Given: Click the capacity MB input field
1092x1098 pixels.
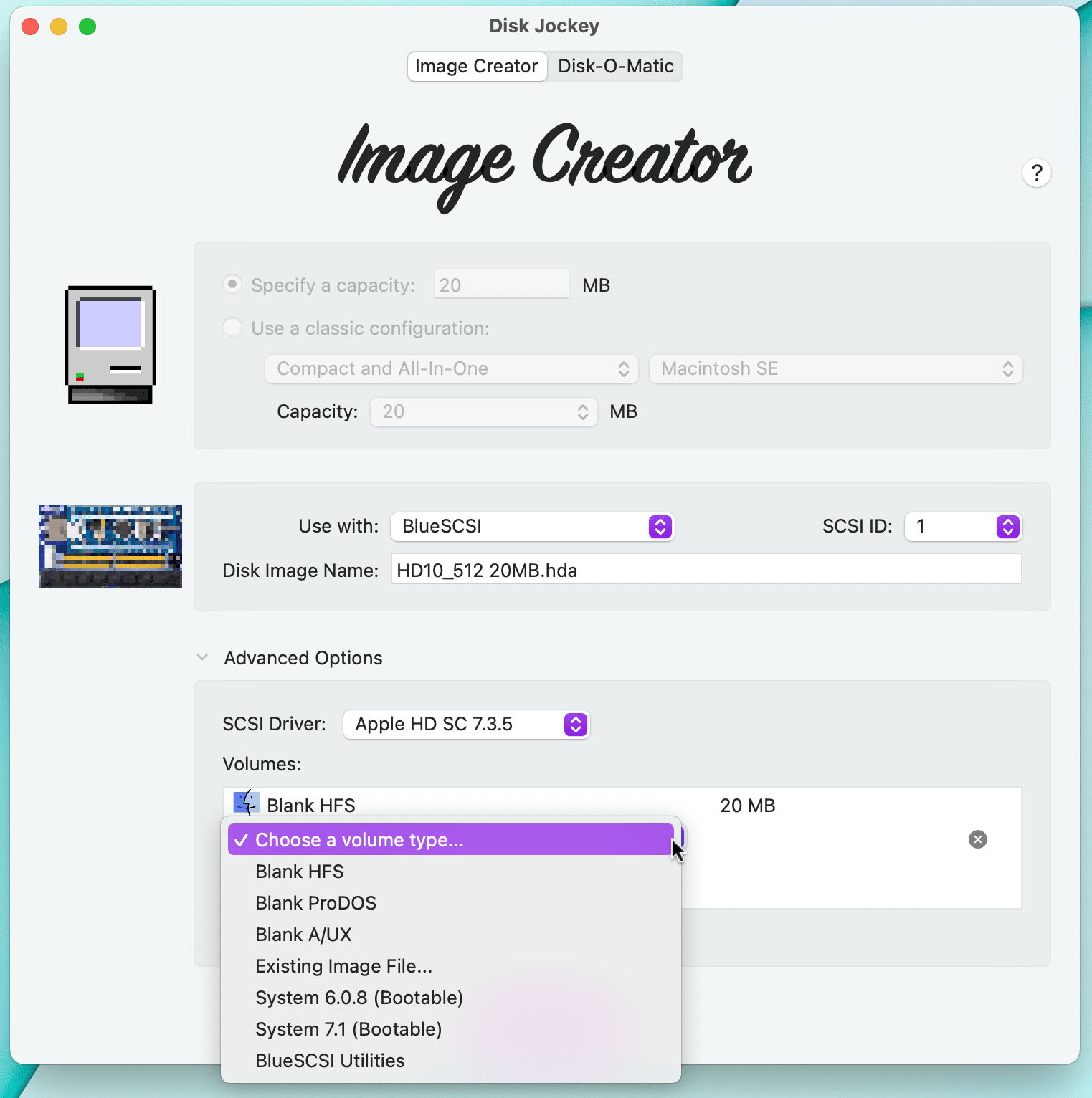Looking at the screenshot, I should (x=501, y=285).
